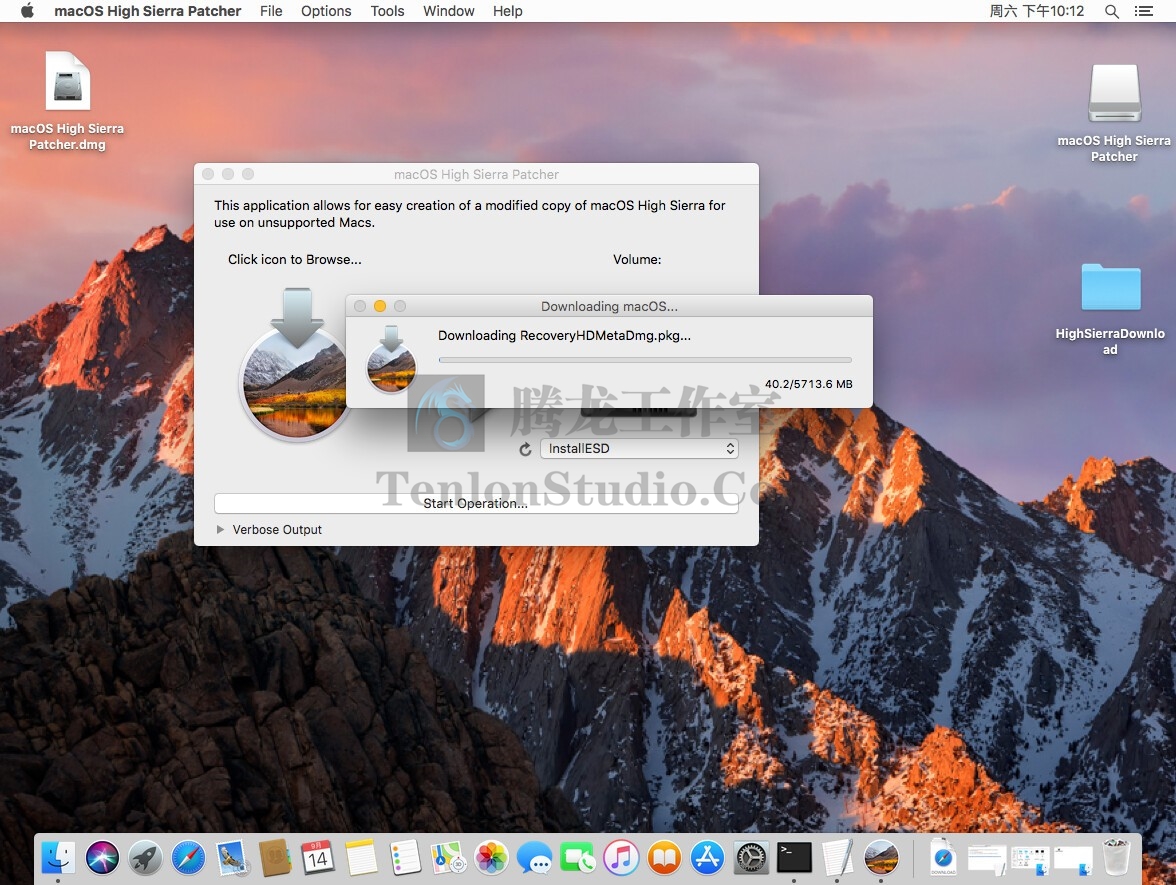Screen dimensions: 1176x885
Task: Open the macOS High Sierra Patcher app menu
Action: [148, 10]
